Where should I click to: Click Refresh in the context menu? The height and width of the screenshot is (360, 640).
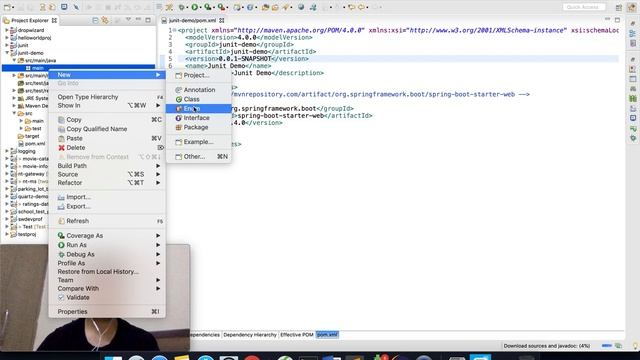107,221
